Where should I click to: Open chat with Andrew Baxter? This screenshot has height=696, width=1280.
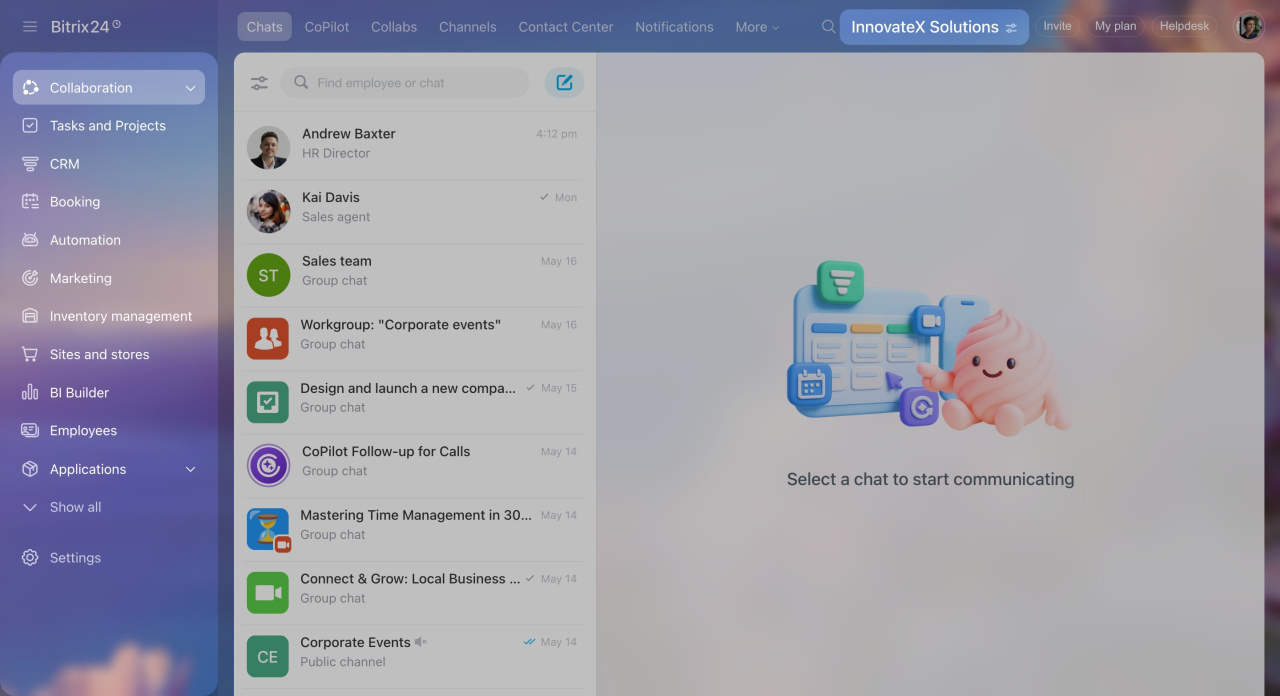click(414, 148)
